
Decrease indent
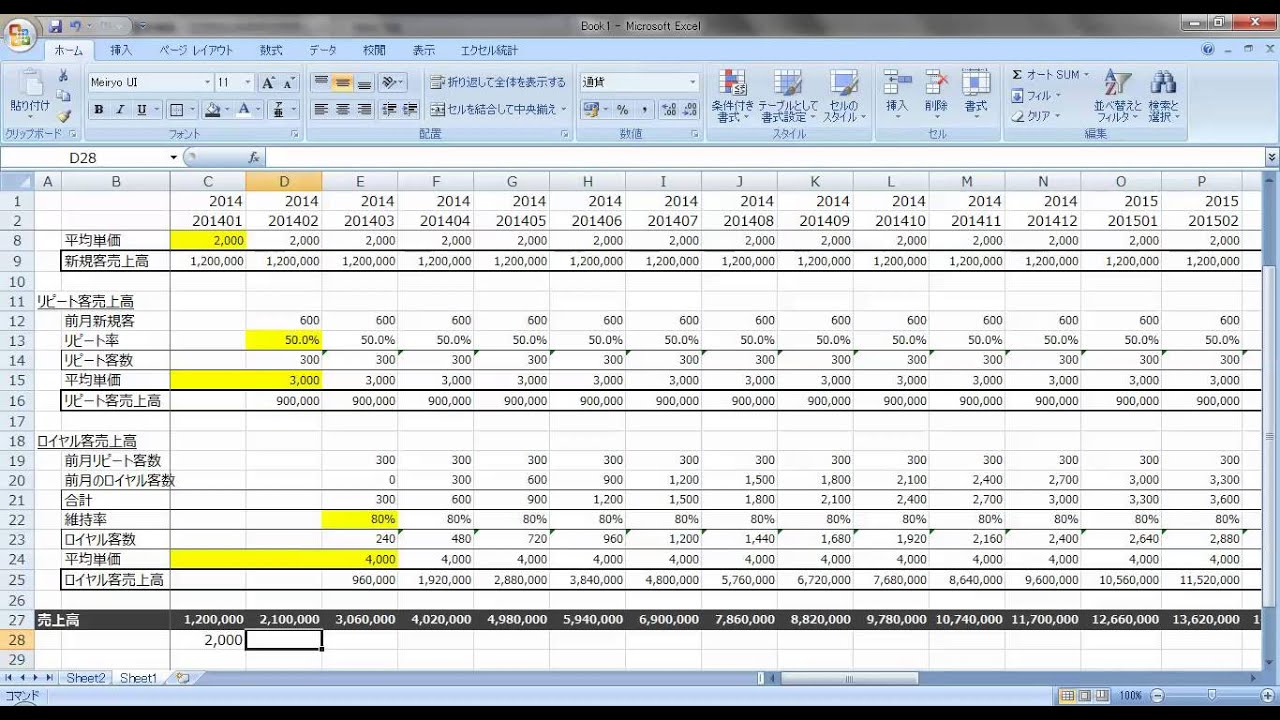(x=389, y=109)
